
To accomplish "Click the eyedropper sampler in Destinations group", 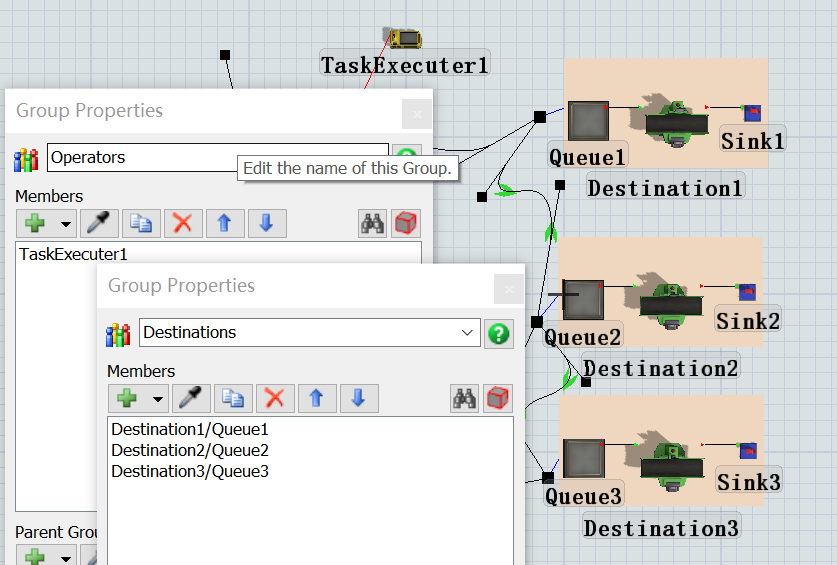I will [x=191, y=398].
